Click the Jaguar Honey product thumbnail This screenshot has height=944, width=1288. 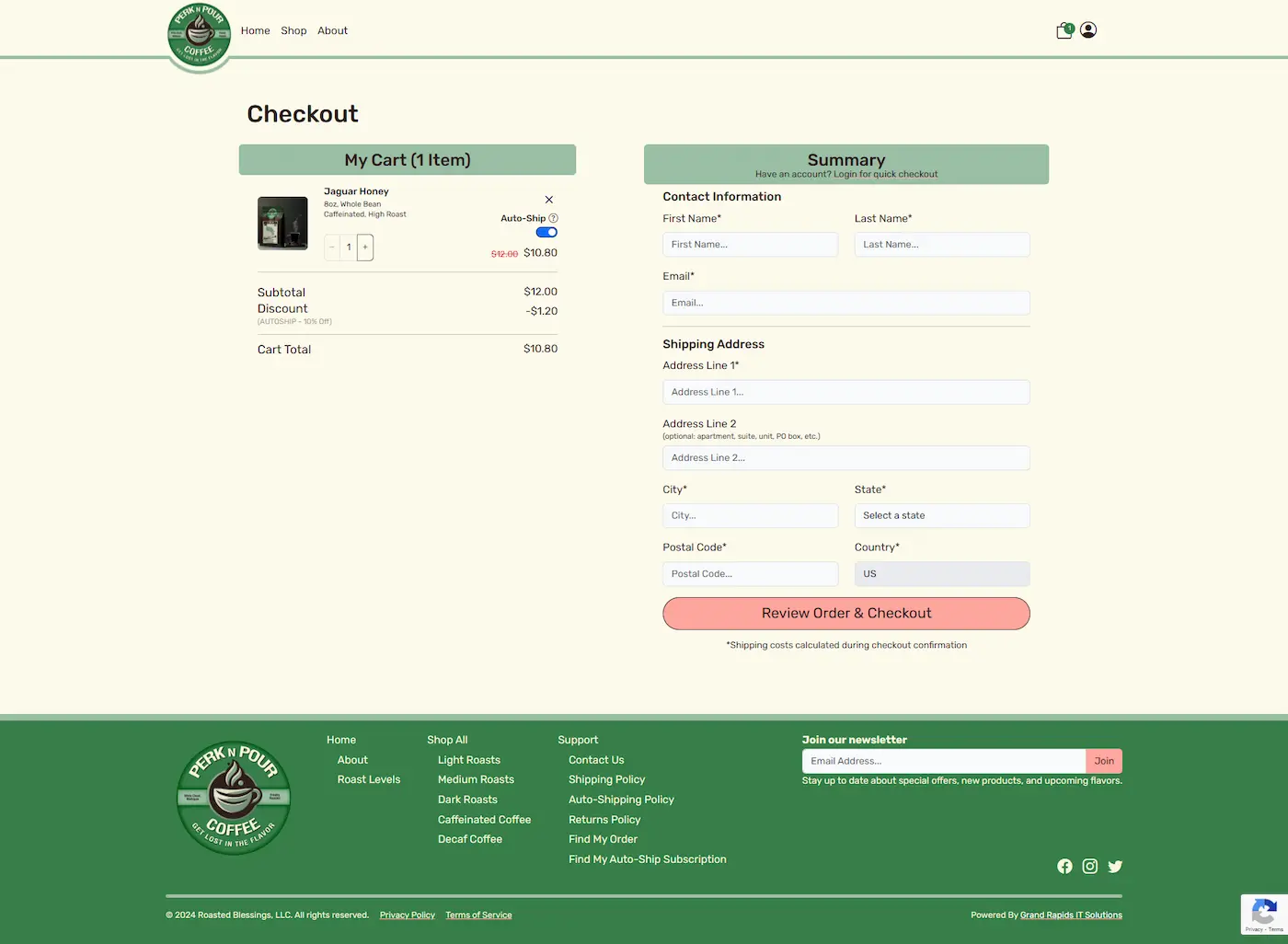coord(282,224)
